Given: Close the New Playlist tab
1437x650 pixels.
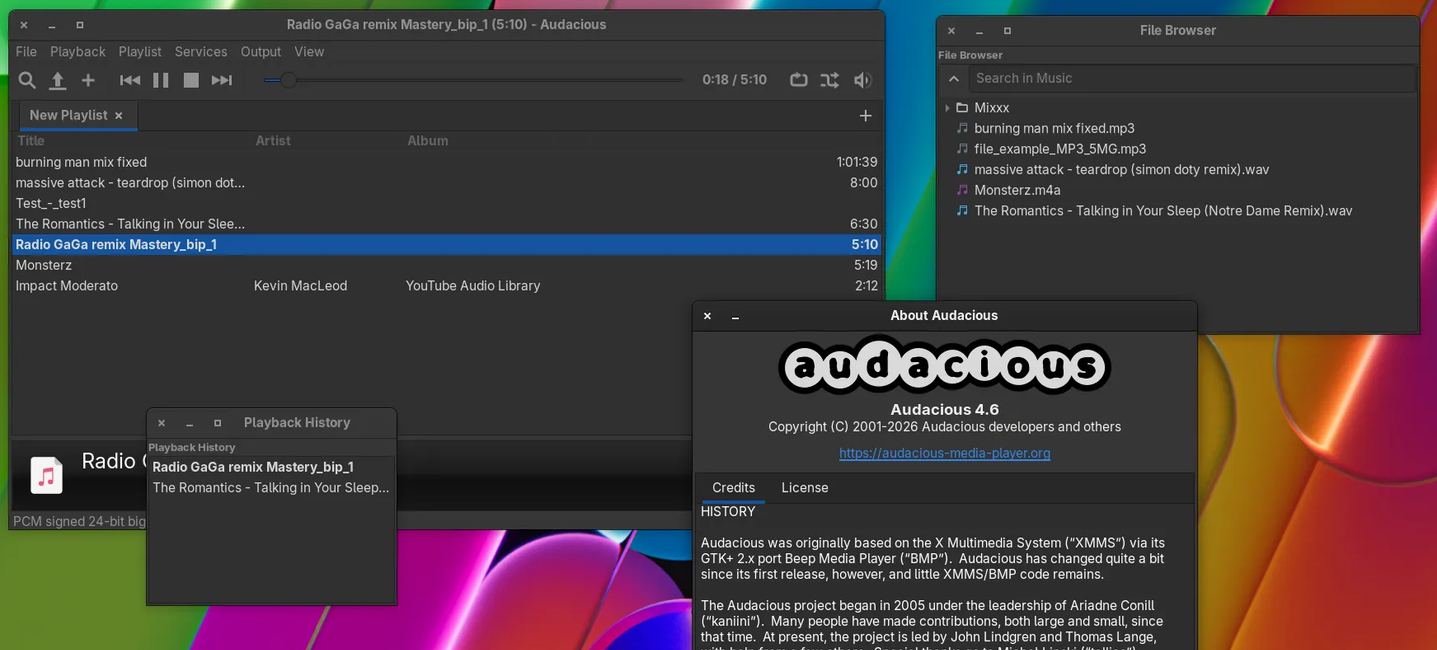Looking at the screenshot, I should point(119,116).
